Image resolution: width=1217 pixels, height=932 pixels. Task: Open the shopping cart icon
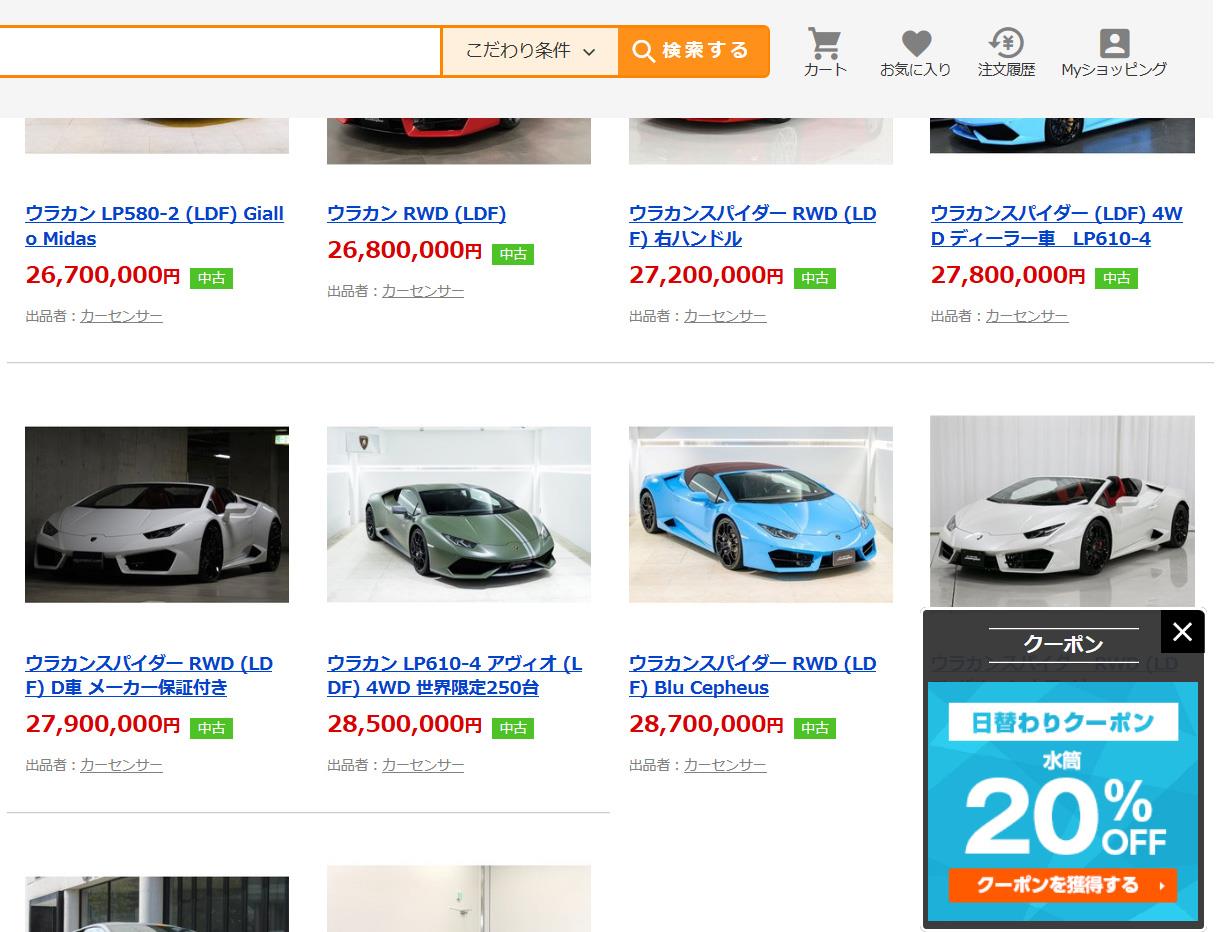pyautogui.click(x=825, y=52)
